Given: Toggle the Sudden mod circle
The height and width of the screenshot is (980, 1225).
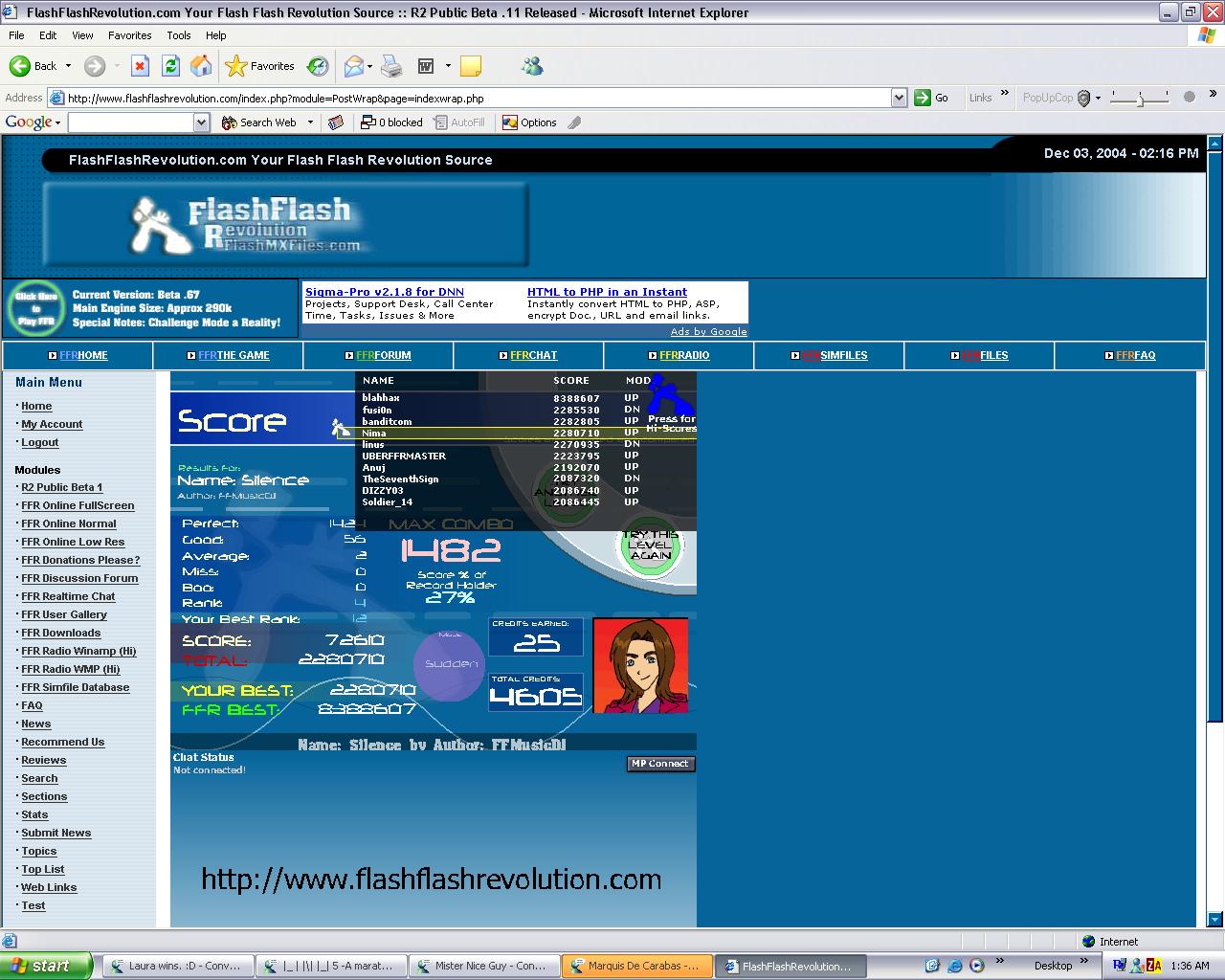Looking at the screenshot, I should tap(450, 662).
